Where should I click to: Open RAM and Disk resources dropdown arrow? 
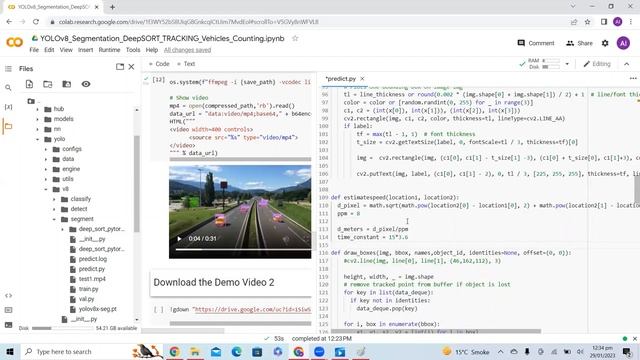point(567,64)
